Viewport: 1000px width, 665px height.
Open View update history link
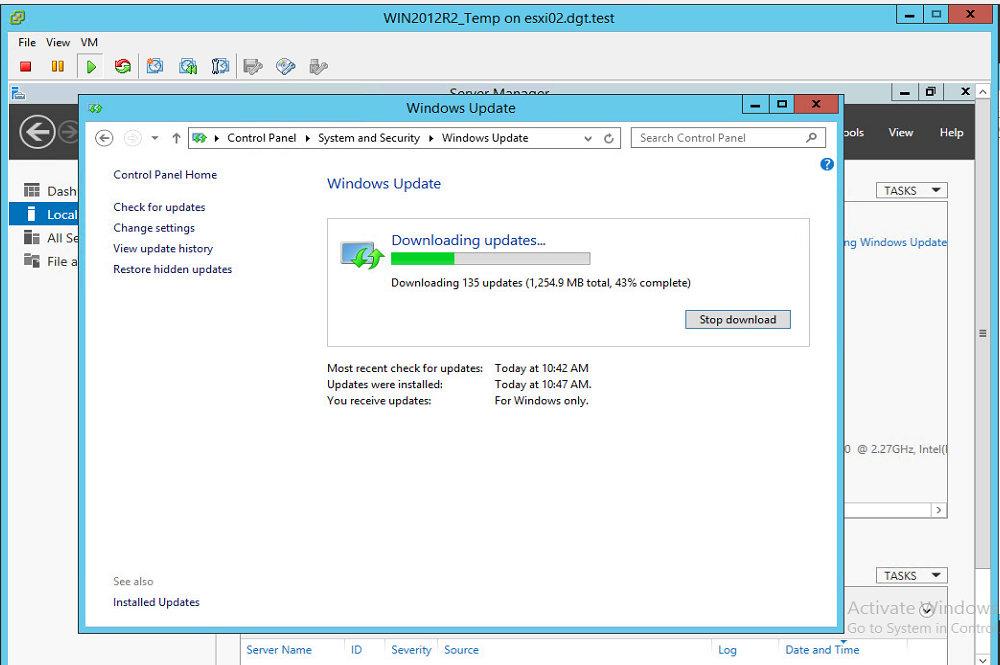pos(163,249)
